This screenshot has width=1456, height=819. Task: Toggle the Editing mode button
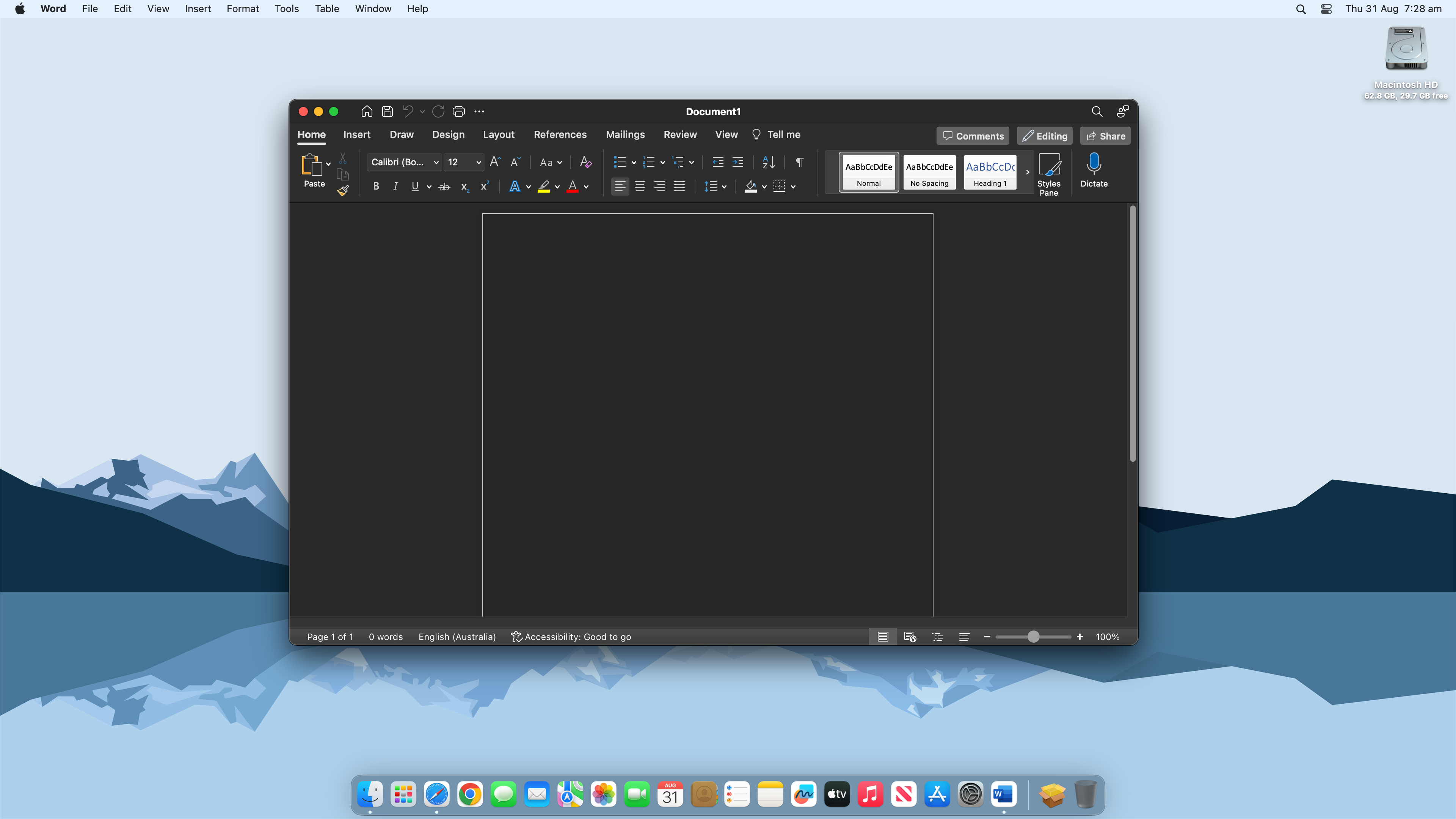click(1044, 135)
